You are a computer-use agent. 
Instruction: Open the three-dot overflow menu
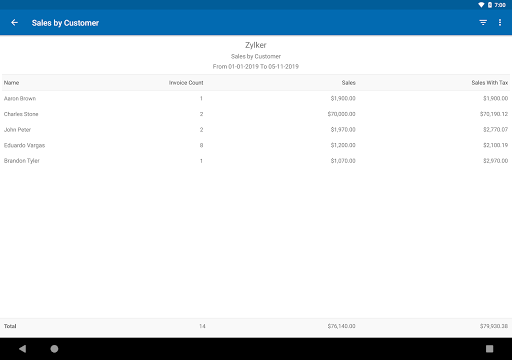[500, 23]
